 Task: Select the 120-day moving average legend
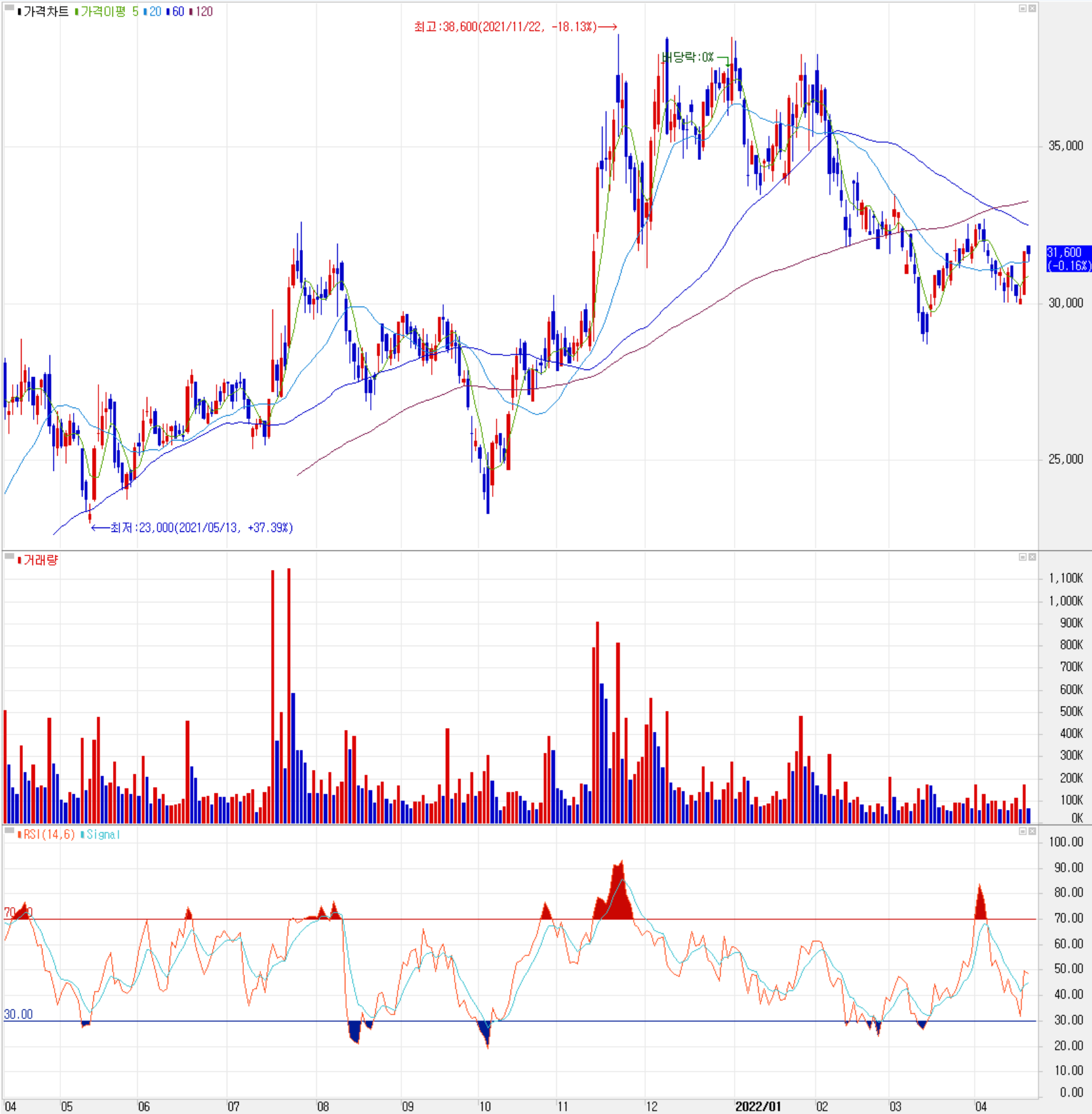(204, 11)
